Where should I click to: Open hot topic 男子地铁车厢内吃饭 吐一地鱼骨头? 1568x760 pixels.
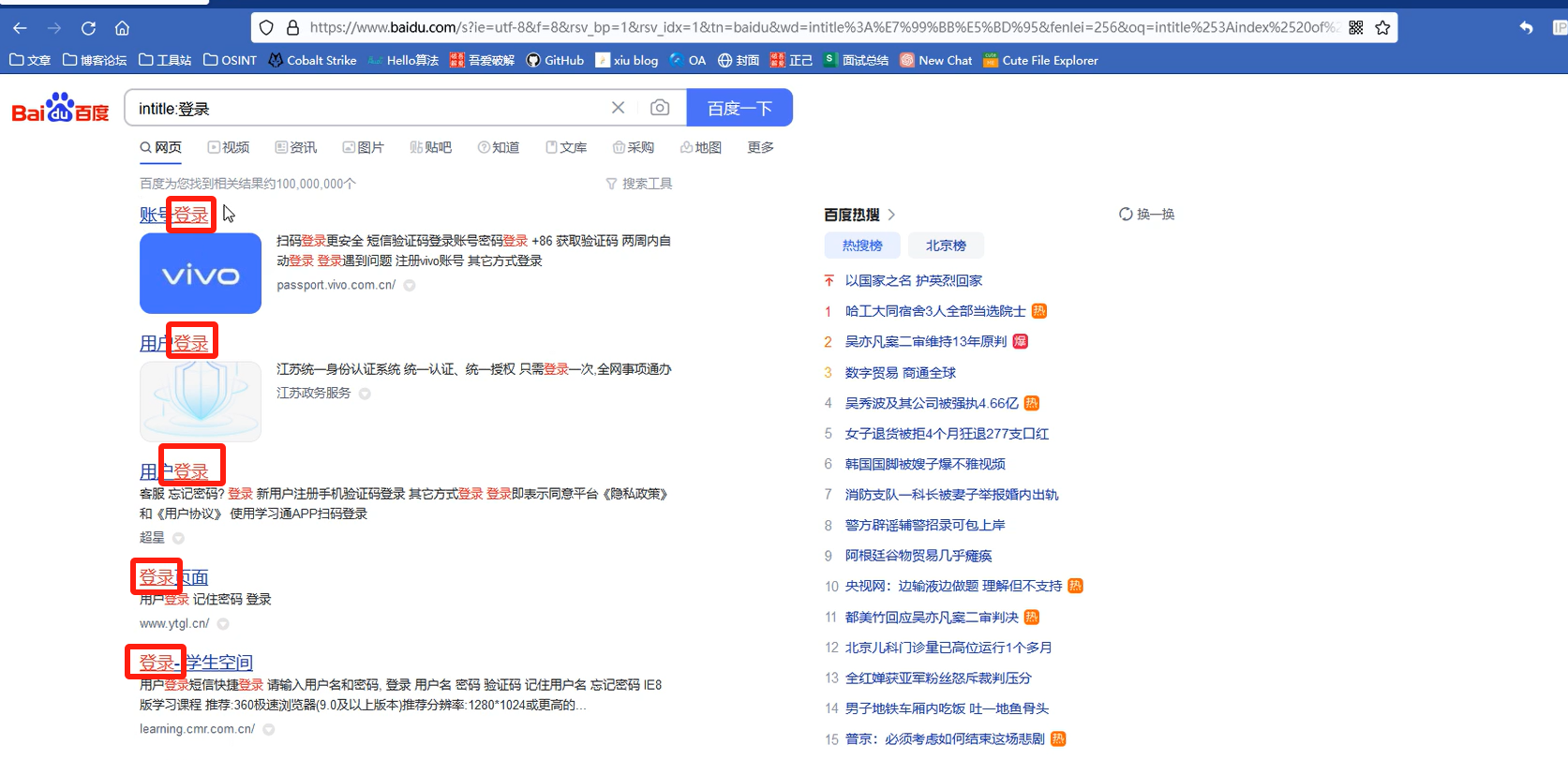point(947,708)
